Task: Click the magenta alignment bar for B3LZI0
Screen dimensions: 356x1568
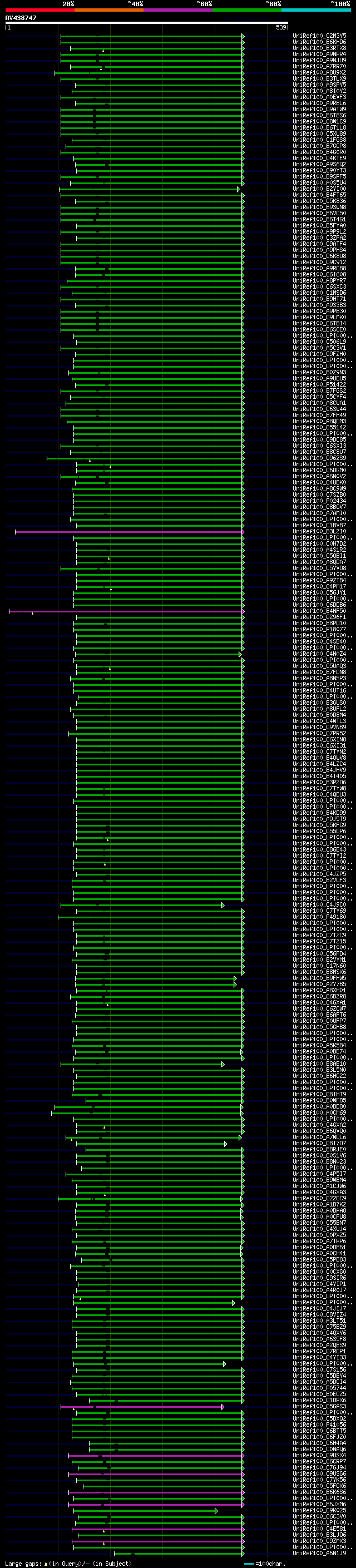Action: tap(130, 532)
